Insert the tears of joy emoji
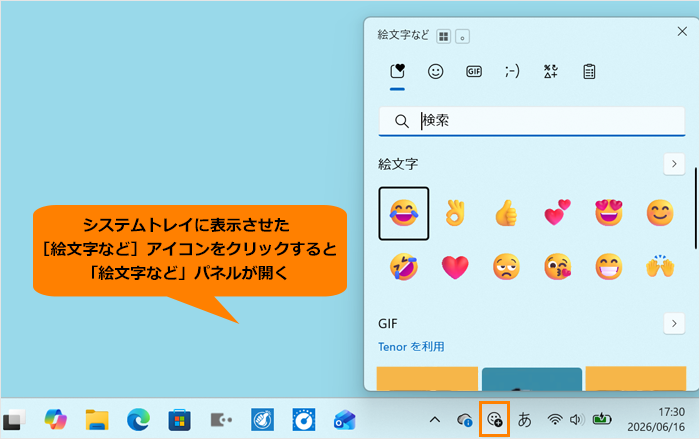 coord(404,213)
